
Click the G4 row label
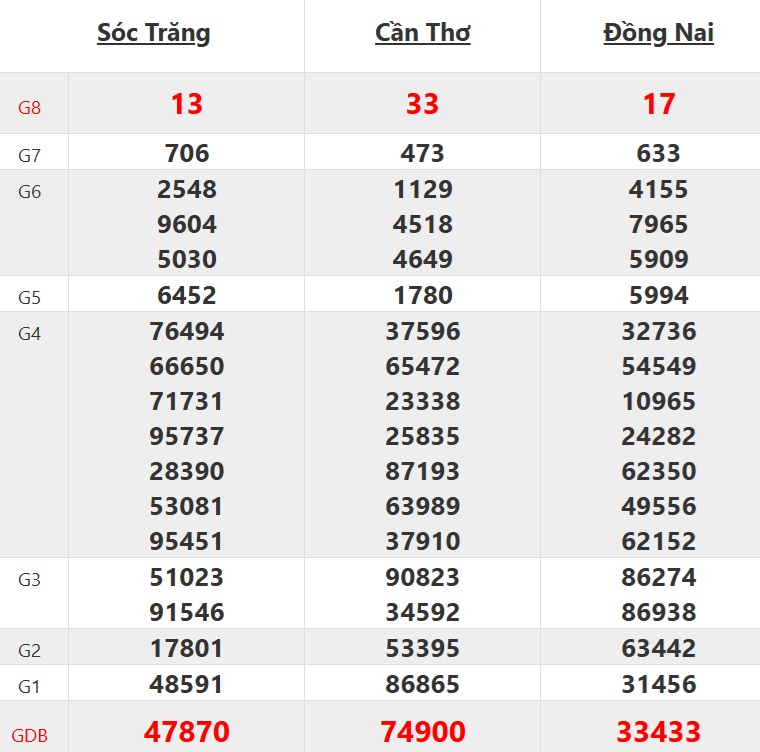[x=30, y=333]
